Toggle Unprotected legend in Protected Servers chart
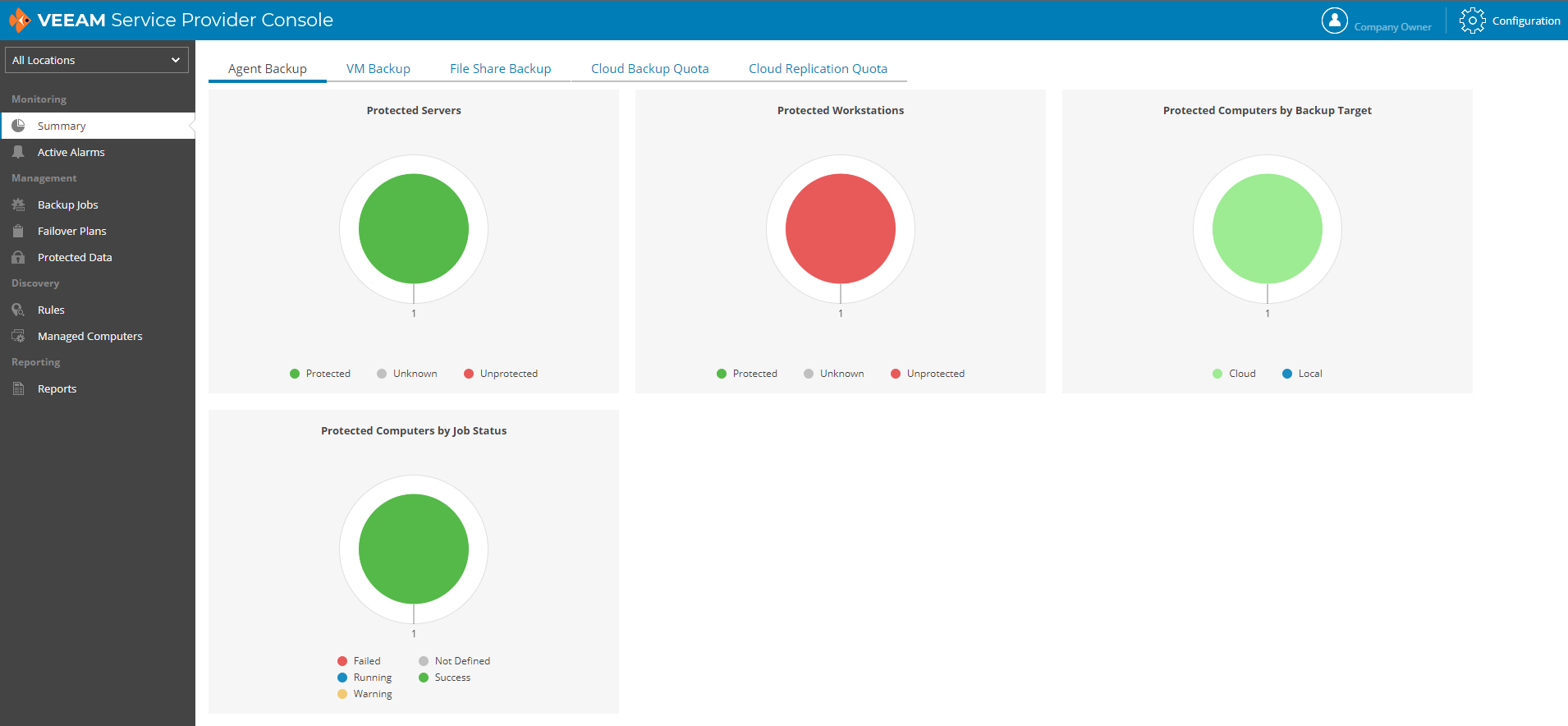The width and height of the screenshot is (1568, 726). click(501, 374)
